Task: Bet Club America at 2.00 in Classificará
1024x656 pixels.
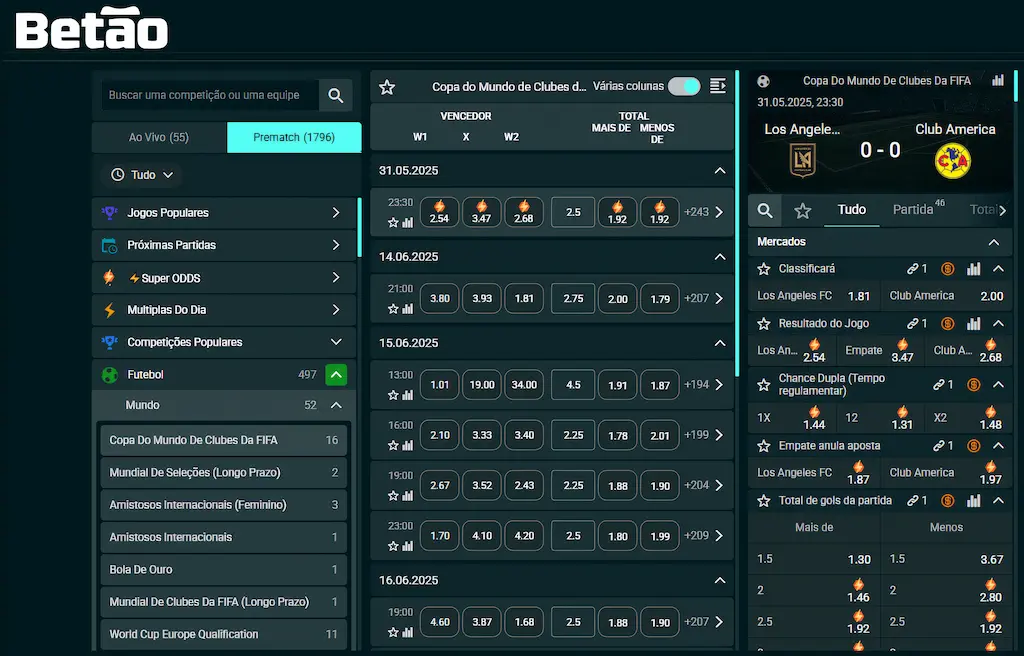Action: click(946, 296)
